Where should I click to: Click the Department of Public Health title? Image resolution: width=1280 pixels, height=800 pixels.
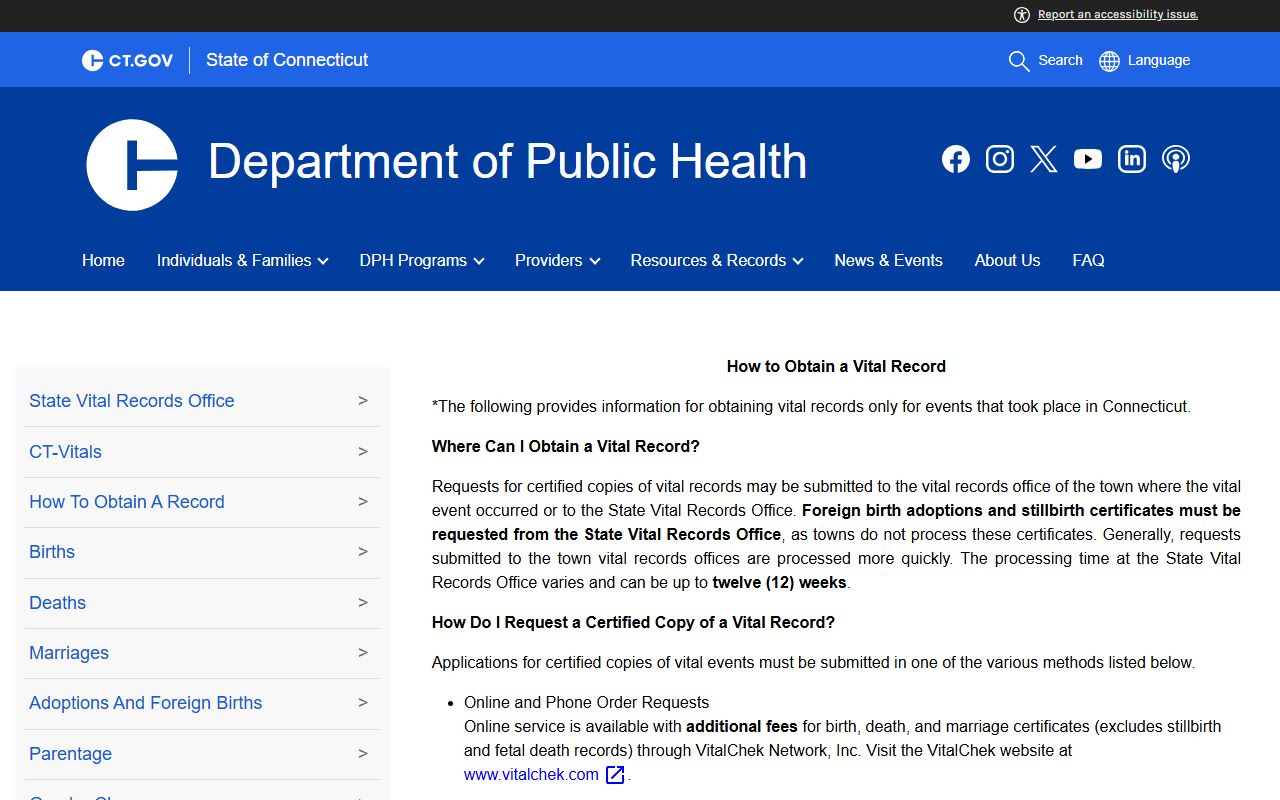tap(507, 161)
